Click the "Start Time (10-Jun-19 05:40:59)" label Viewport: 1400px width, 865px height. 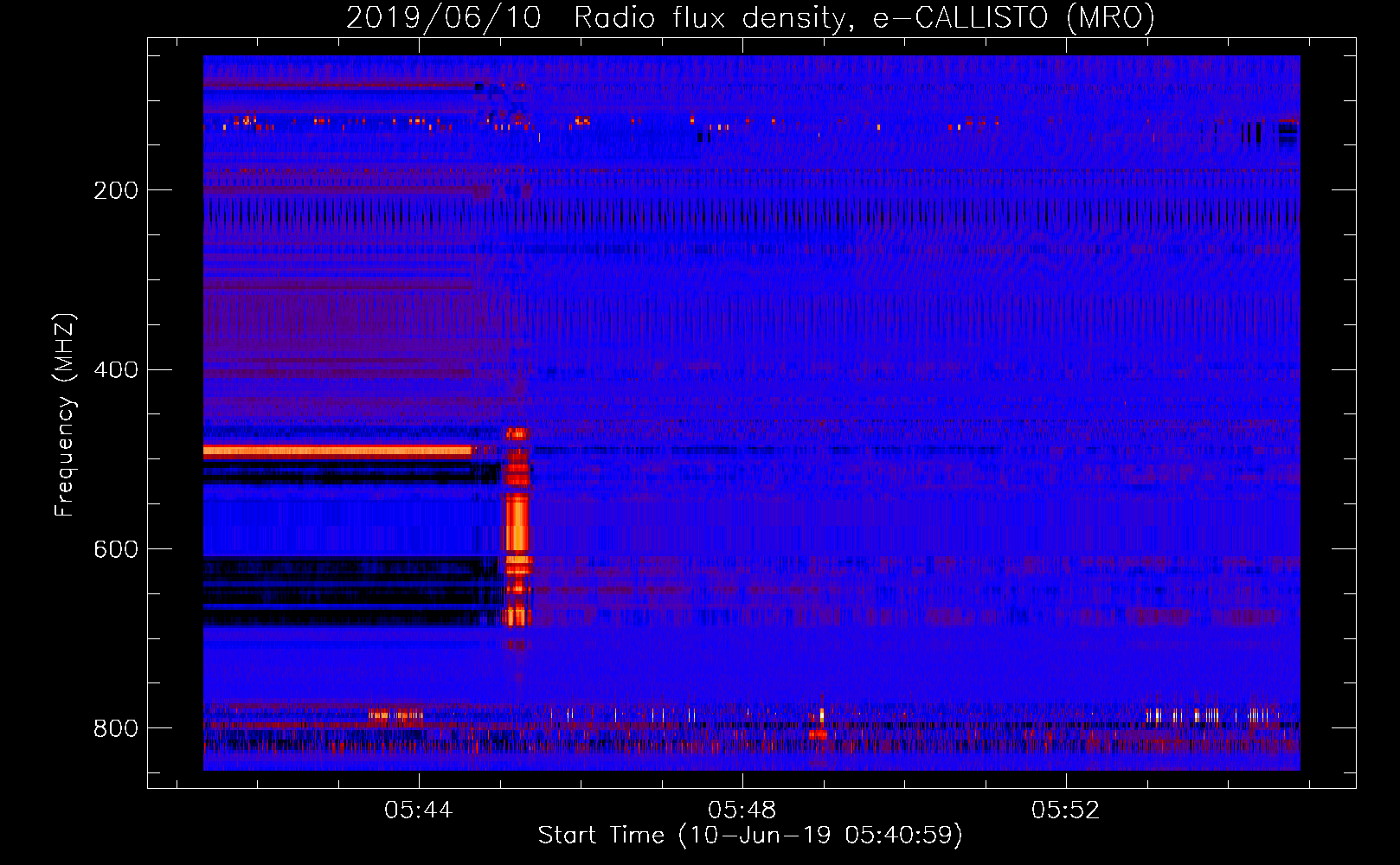[750, 836]
